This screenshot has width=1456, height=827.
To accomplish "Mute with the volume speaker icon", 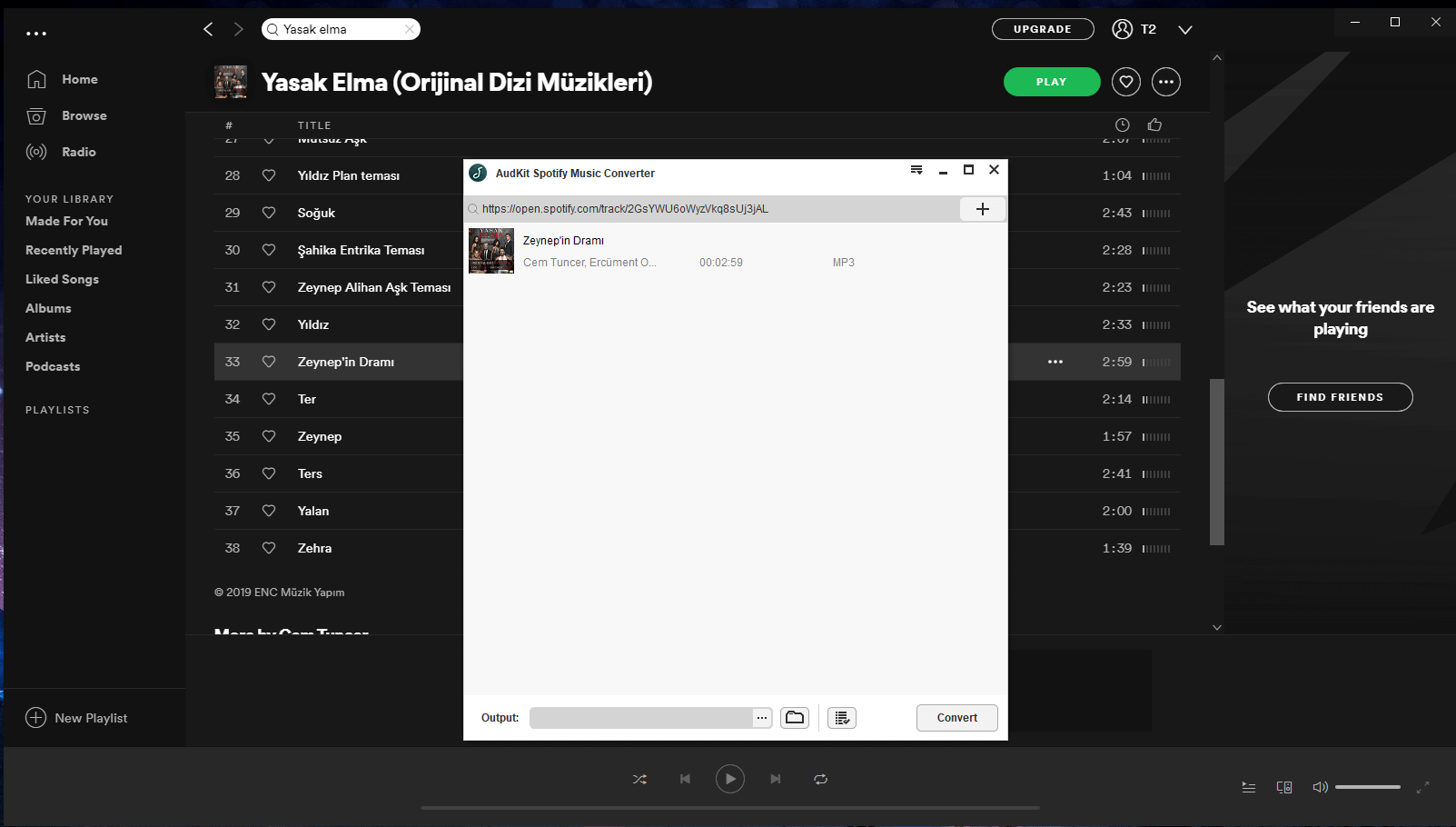I will tap(1320, 787).
